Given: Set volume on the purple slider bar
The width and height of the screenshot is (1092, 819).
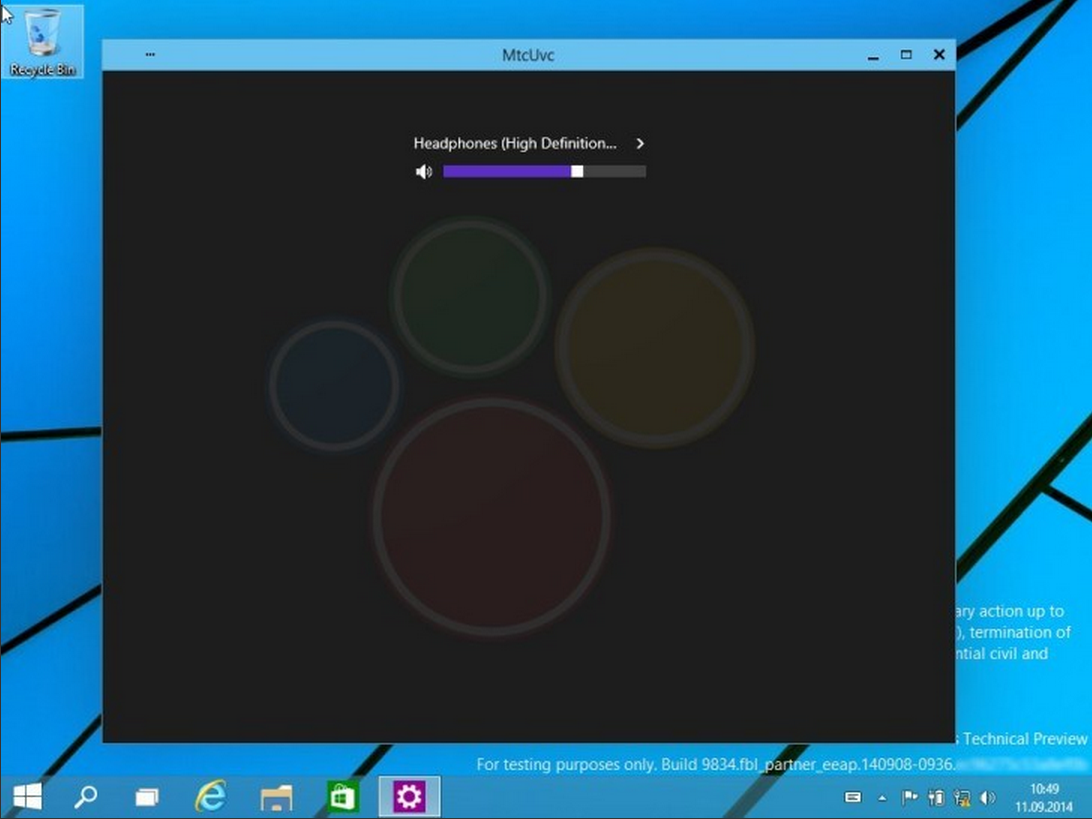Looking at the screenshot, I should click(x=544, y=172).
